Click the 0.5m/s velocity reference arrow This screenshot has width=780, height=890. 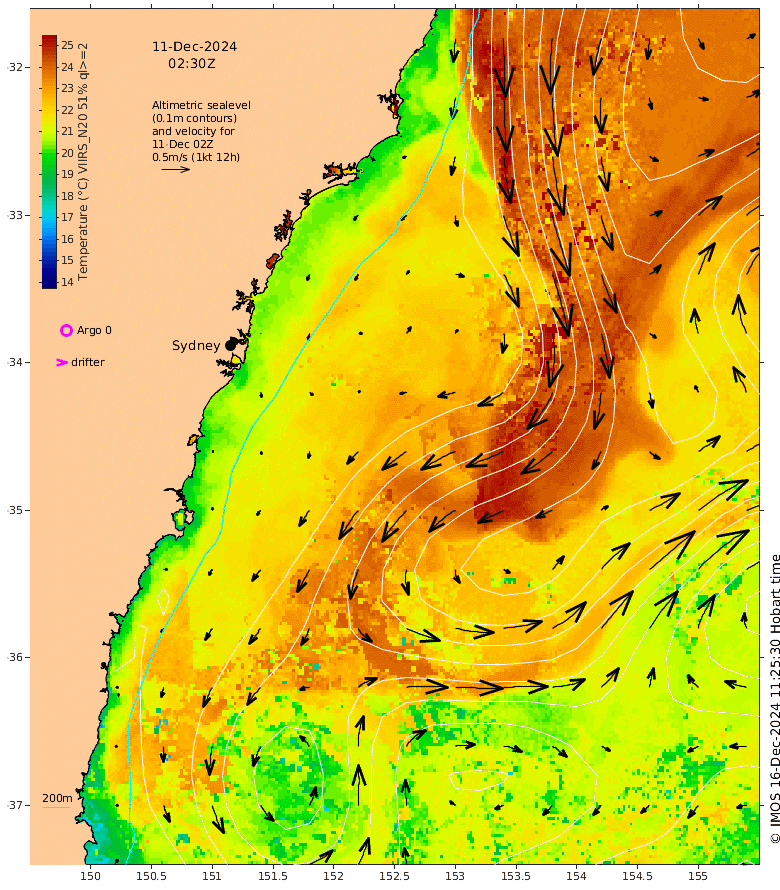click(x=175, y=169)
